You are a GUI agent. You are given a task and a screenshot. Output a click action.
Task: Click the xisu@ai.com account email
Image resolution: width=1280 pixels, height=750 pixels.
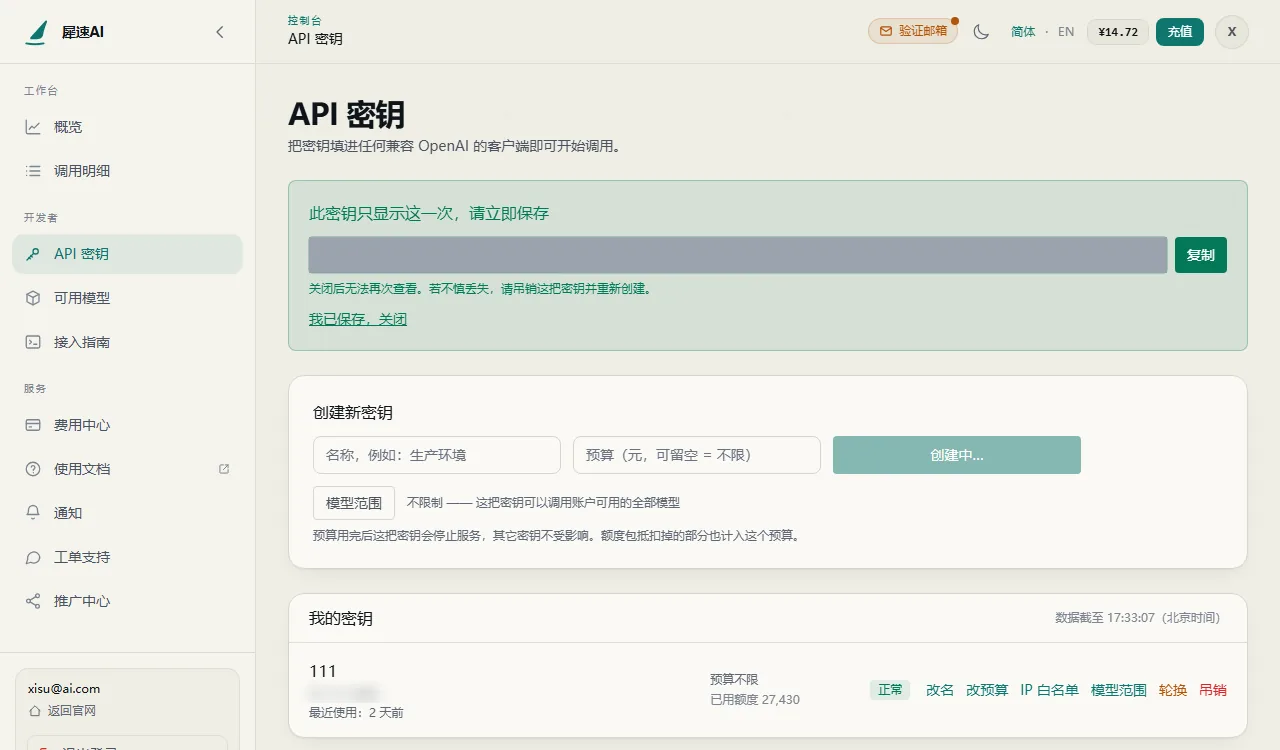pyautogui.click(x=64, y=689)
